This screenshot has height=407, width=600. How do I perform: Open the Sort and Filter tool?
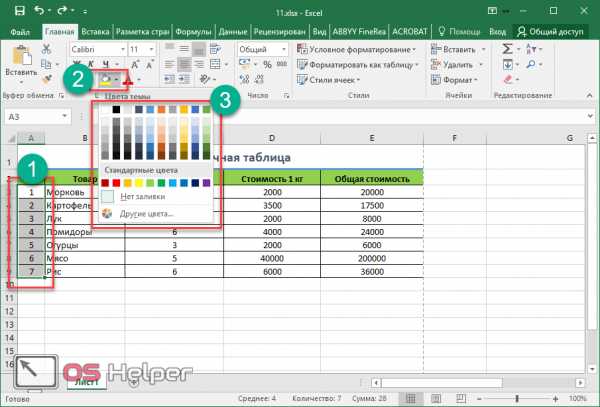pos(531,49)
